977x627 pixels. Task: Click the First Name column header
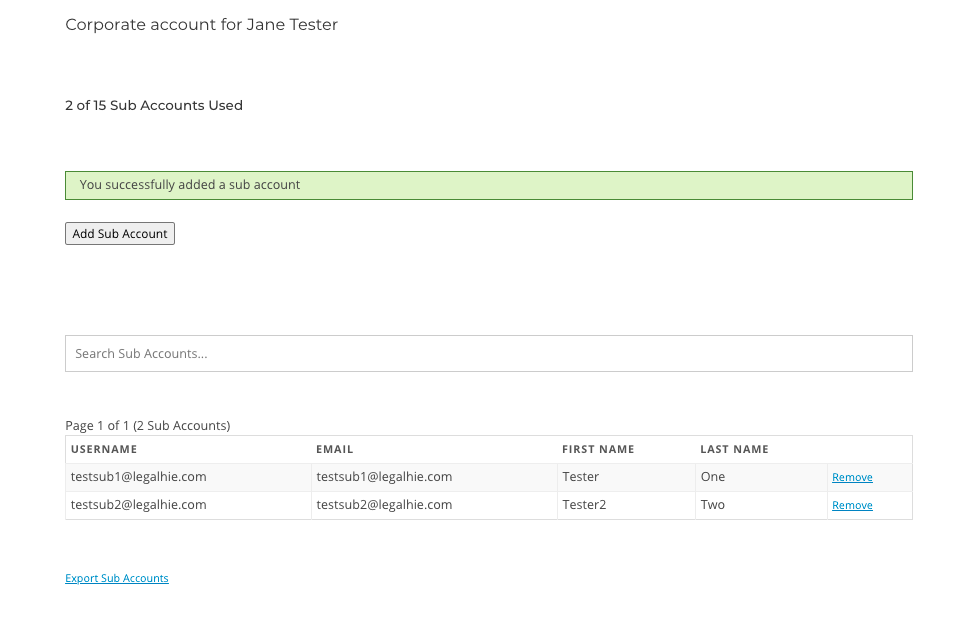(598, 449)
